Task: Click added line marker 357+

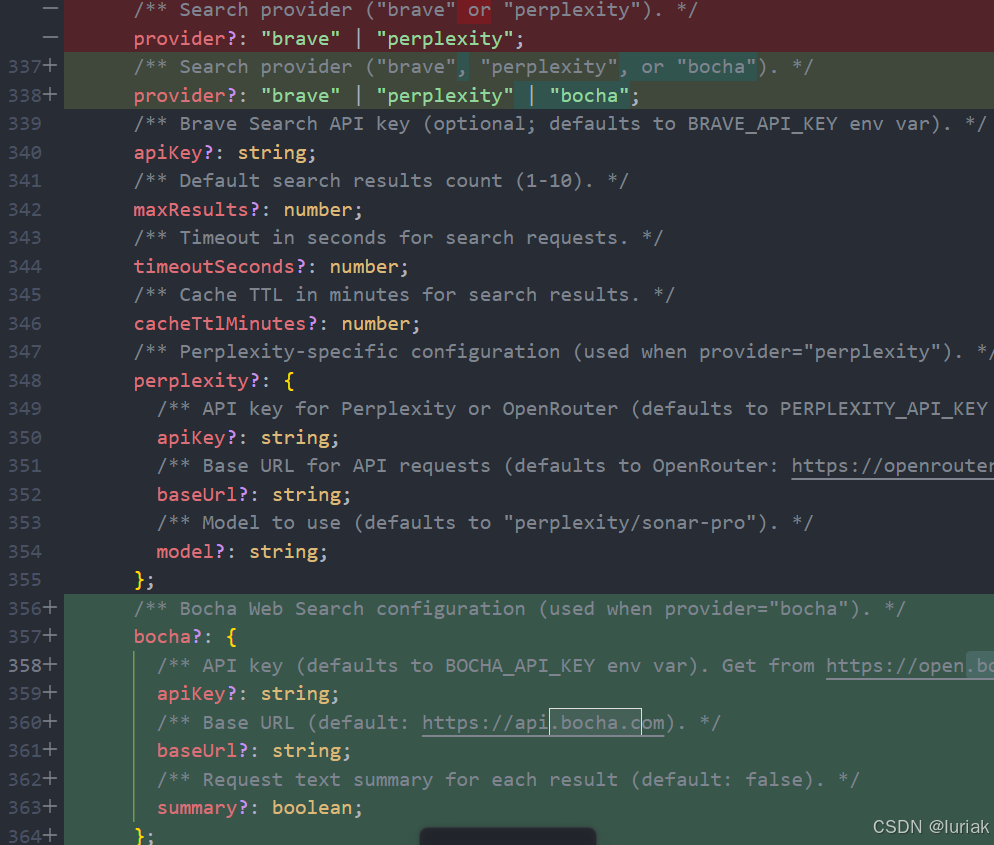Action: point(32,636)
